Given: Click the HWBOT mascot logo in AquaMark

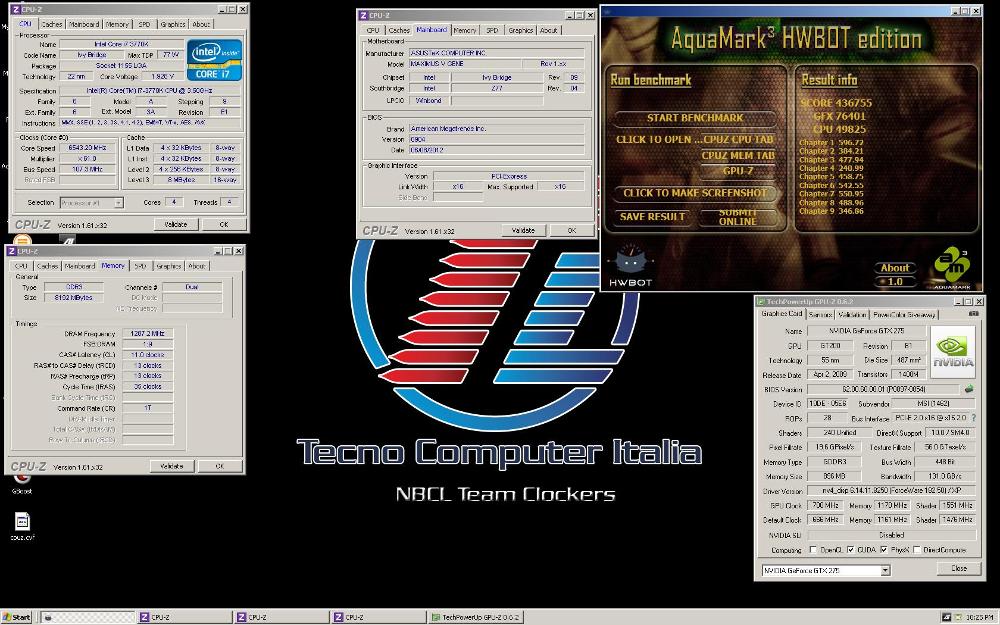Looking at the screenshot, I should (x=630, y=264).
